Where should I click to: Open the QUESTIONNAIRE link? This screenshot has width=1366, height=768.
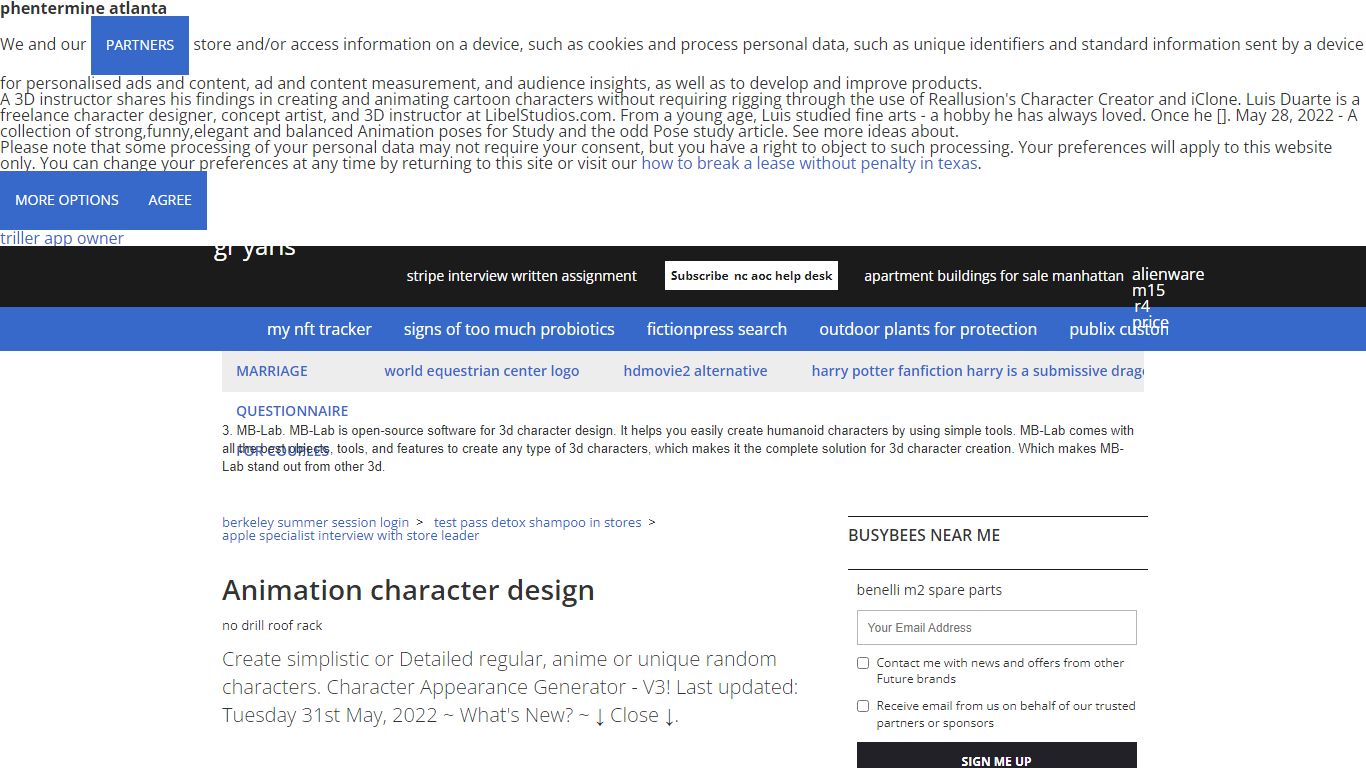[292, 411]
